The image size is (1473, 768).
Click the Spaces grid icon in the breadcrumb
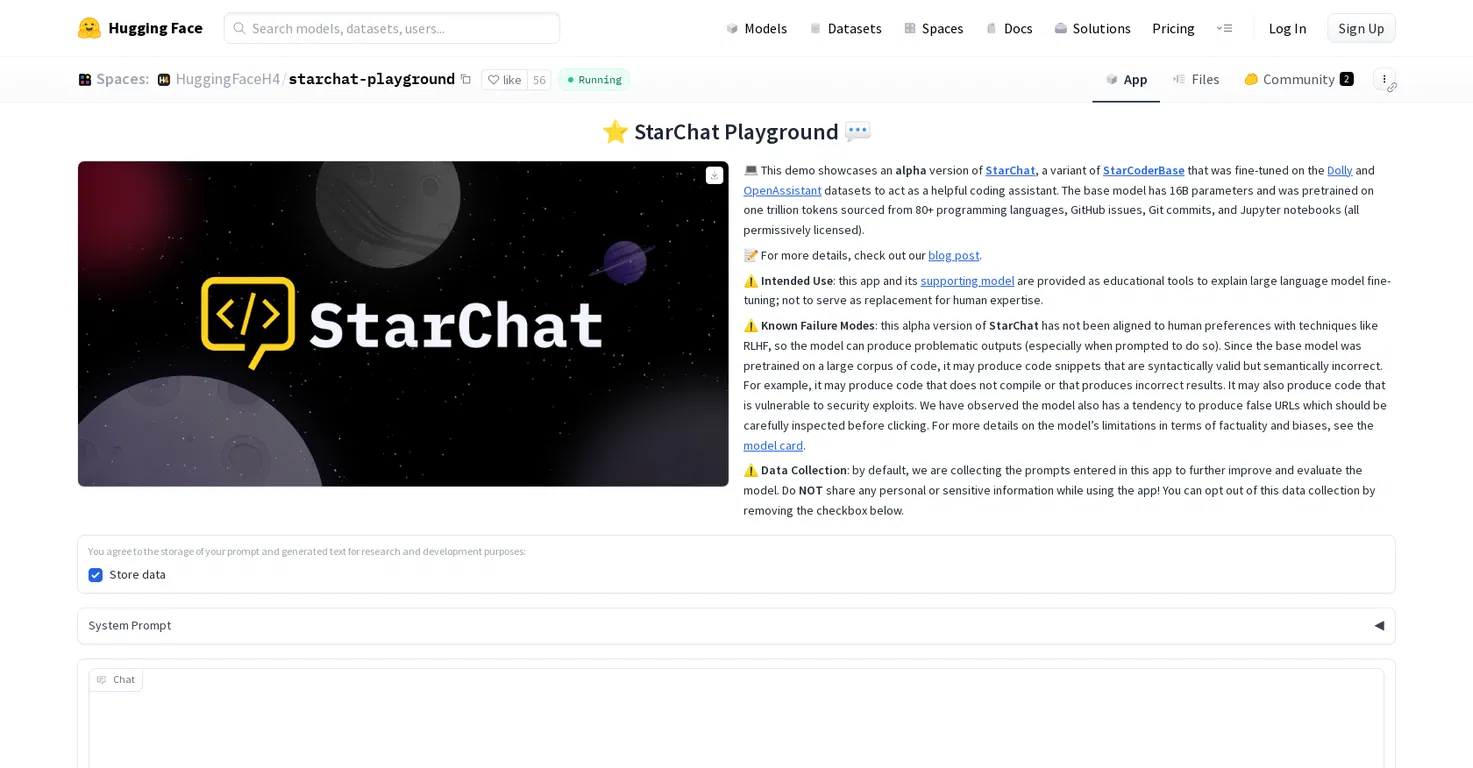[x=85, y=79]
